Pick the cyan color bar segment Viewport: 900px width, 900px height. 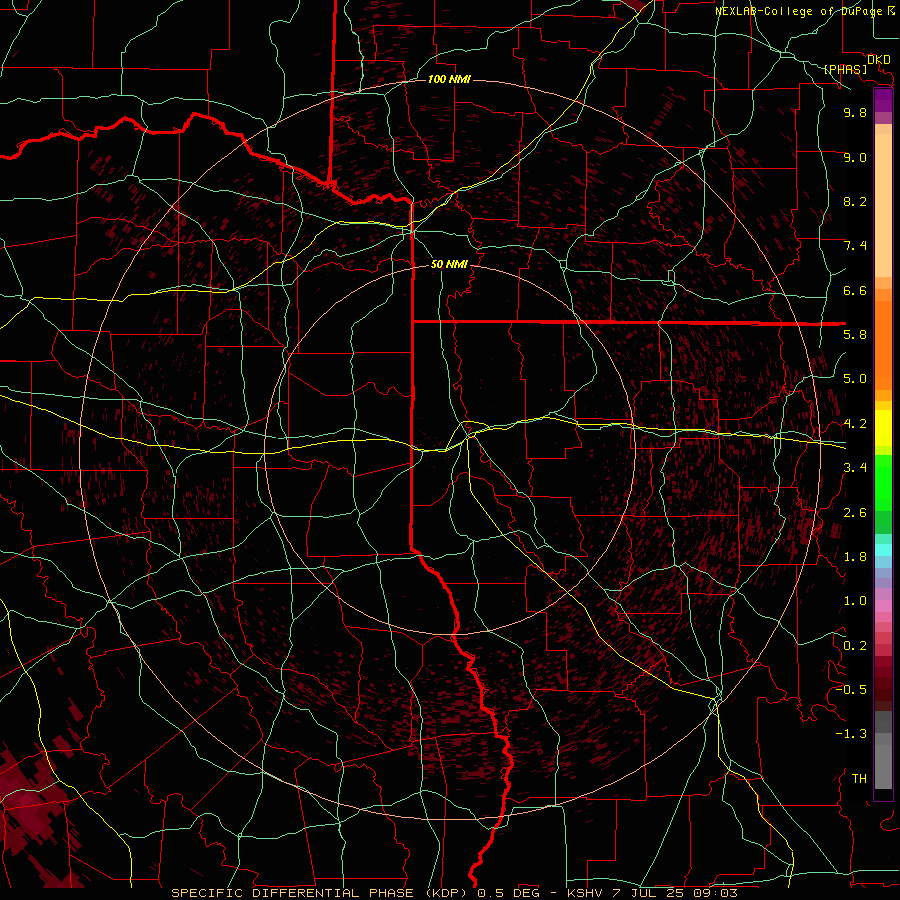coord(883,550)
